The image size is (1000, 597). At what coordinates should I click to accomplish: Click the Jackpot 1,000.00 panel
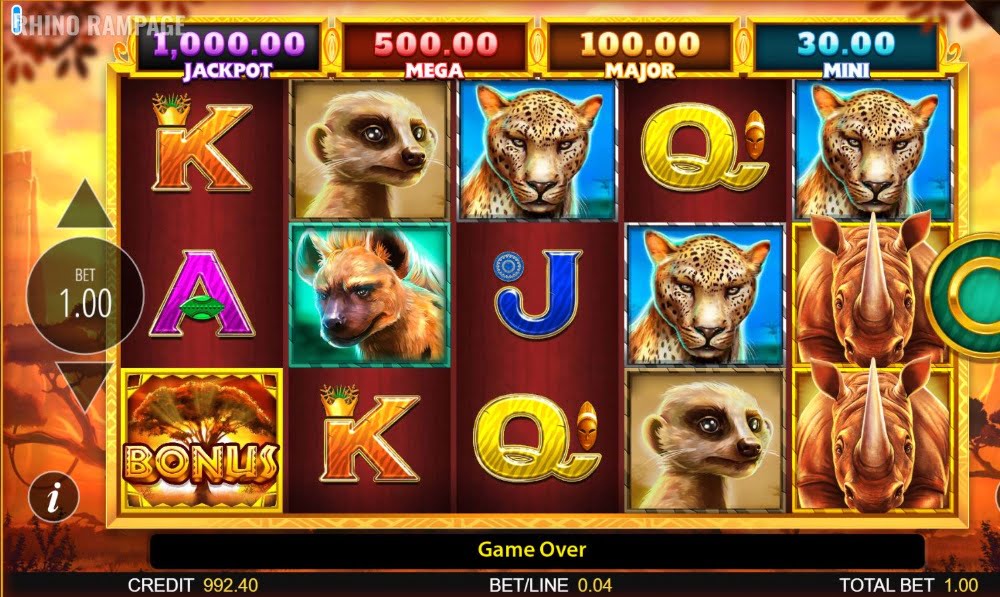click(228, 50)
